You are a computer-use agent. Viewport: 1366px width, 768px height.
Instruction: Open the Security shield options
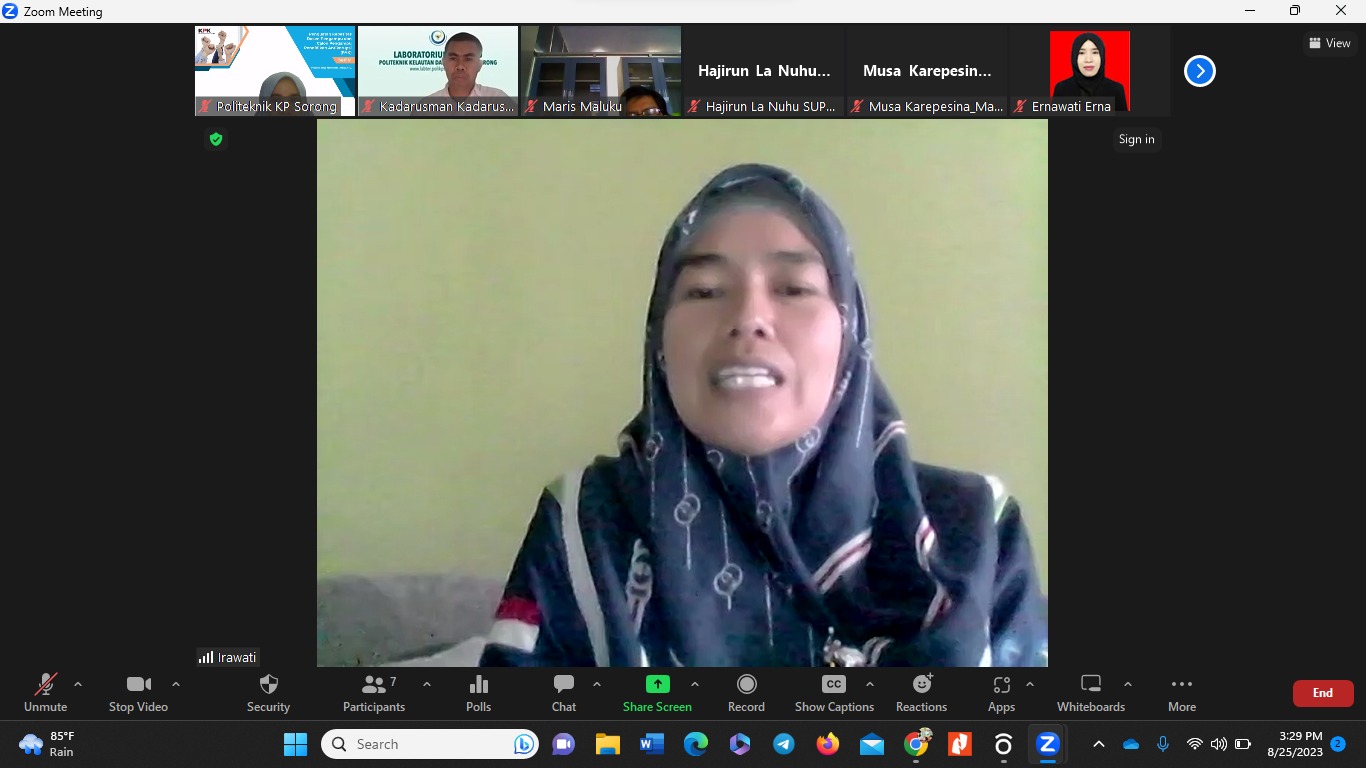[268, 693]
